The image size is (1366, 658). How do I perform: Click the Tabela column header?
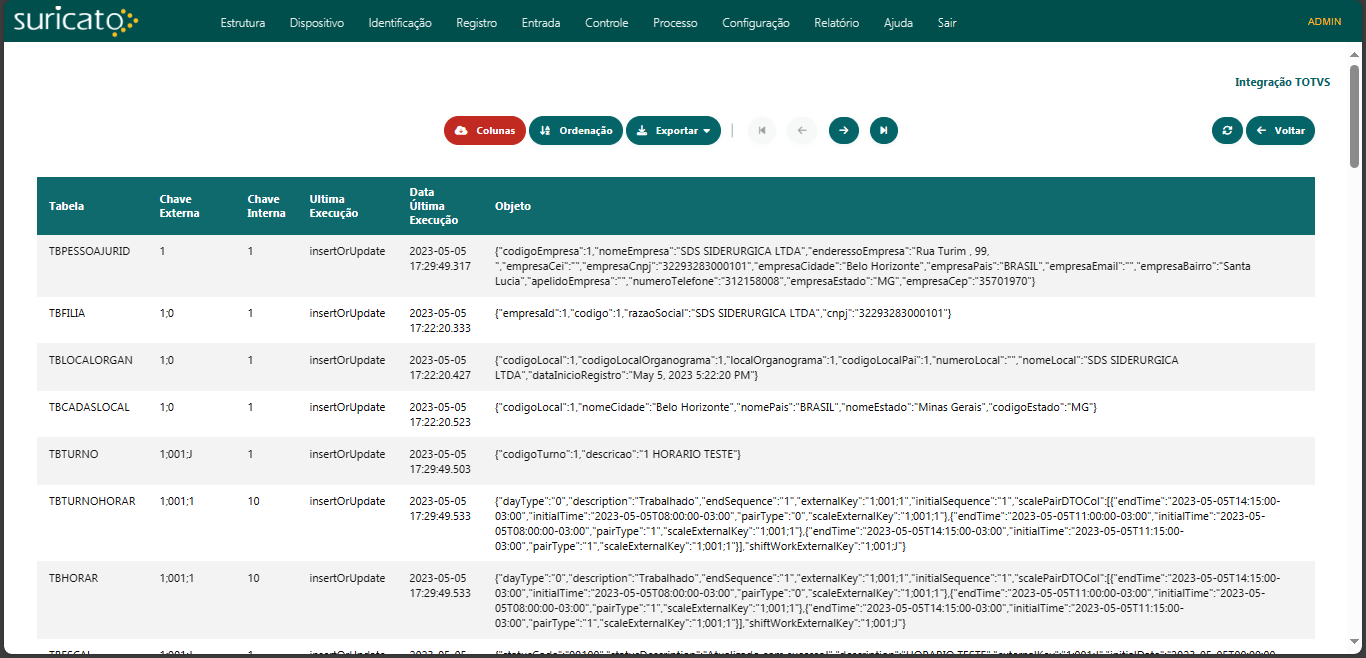tap(66, 206)
